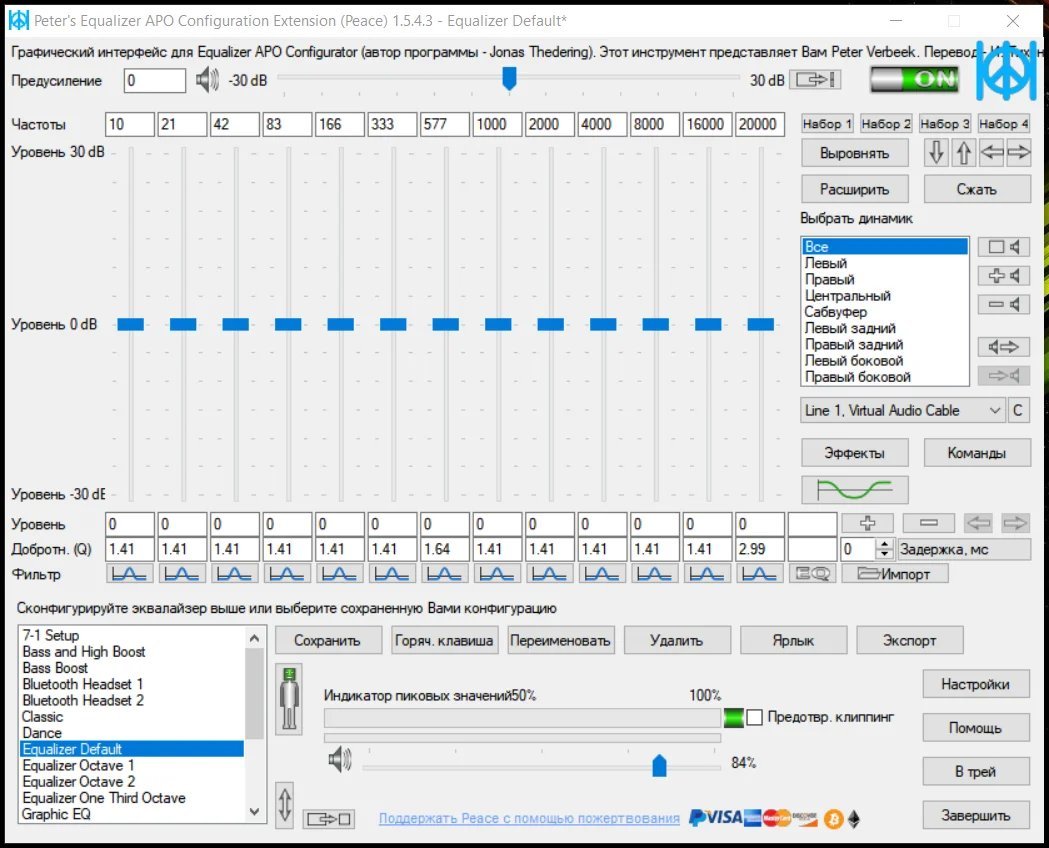This screenshot has width=1049, height=848.
Task: Select Набор 1 preset set
Action: [827, 124]
